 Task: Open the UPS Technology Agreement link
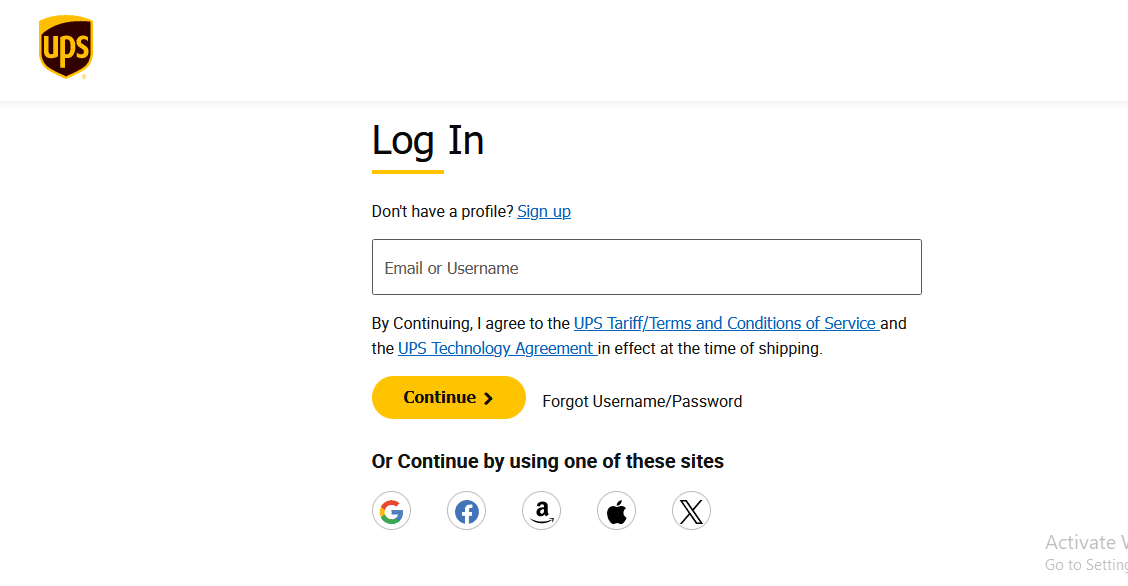496,349
